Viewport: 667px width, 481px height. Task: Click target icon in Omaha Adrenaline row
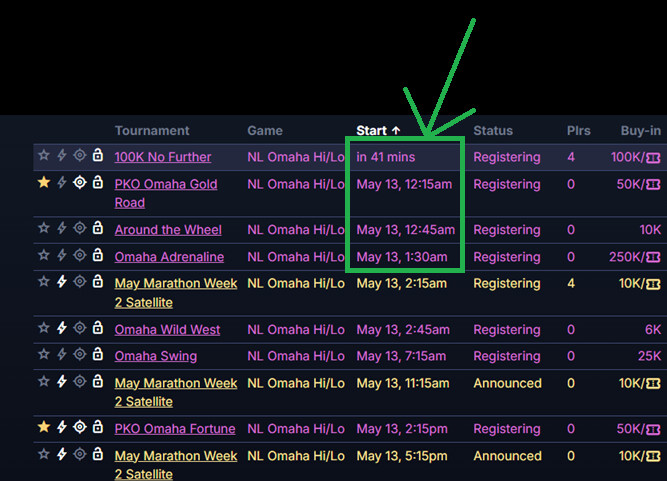(80, 255)
